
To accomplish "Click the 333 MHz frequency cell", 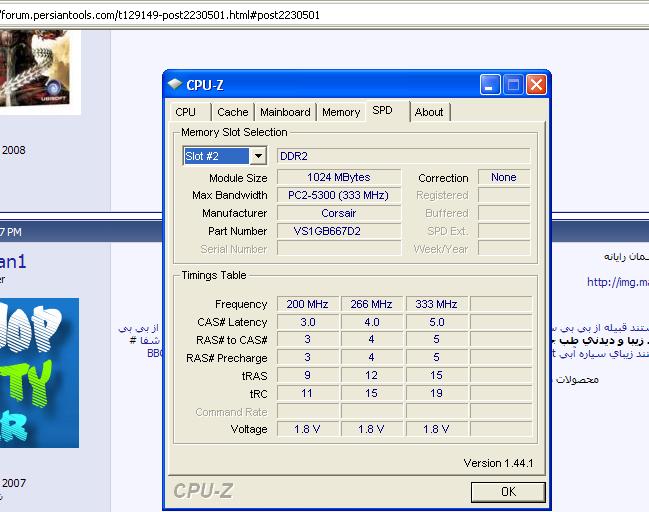I will pyautogui.click(x=436, y=304).
